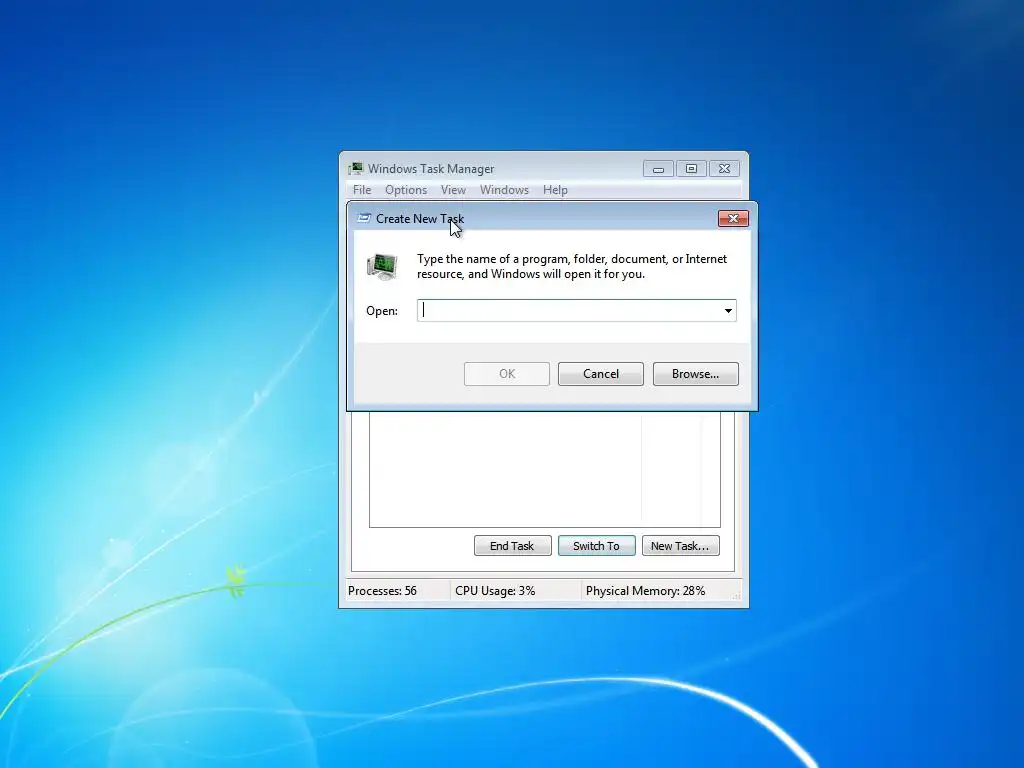Cancel the Create New Task dialog
This screenshot has height=768, width=1024.
coord(601,374)
